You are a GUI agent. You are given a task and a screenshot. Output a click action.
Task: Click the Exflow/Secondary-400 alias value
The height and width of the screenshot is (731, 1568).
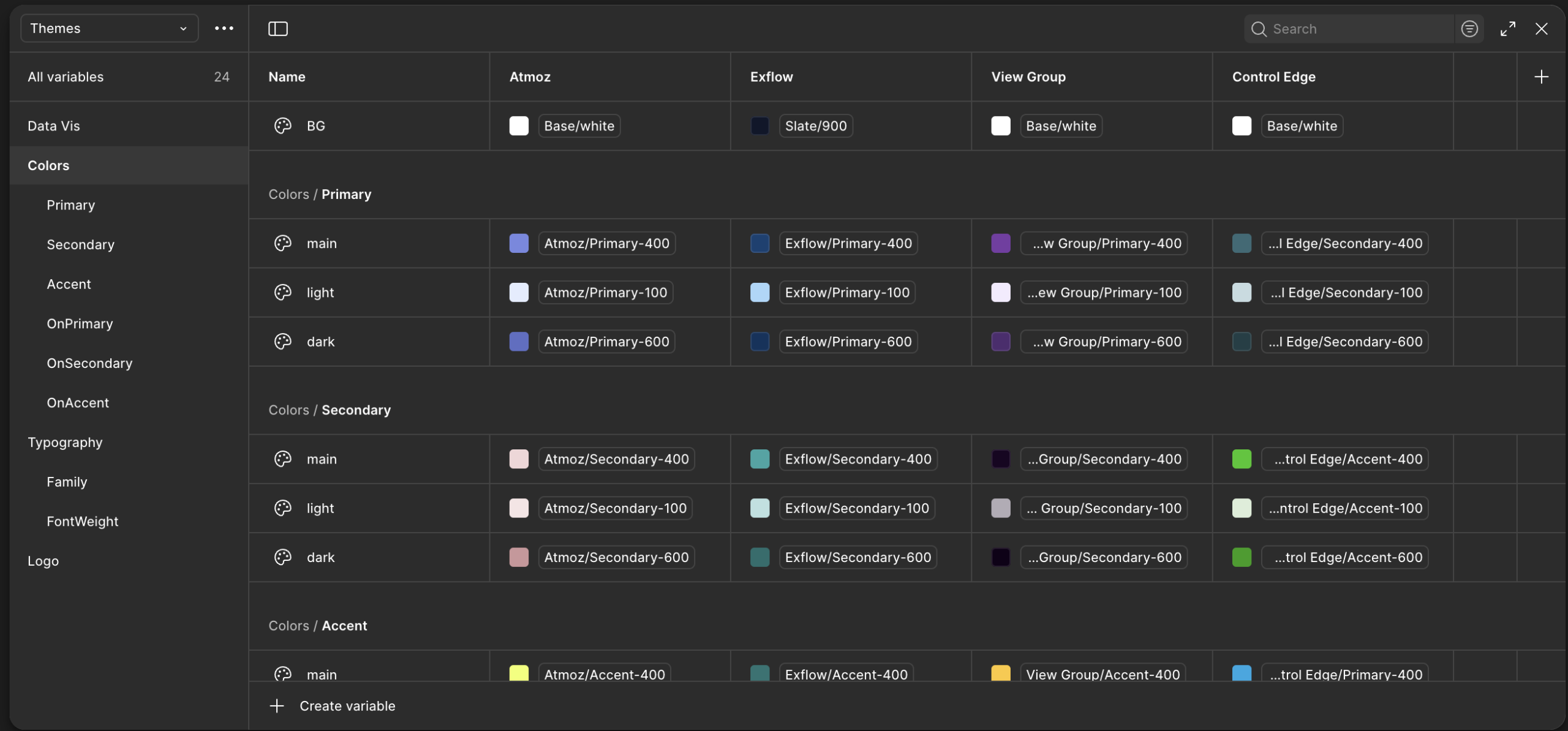pos(858,459)
